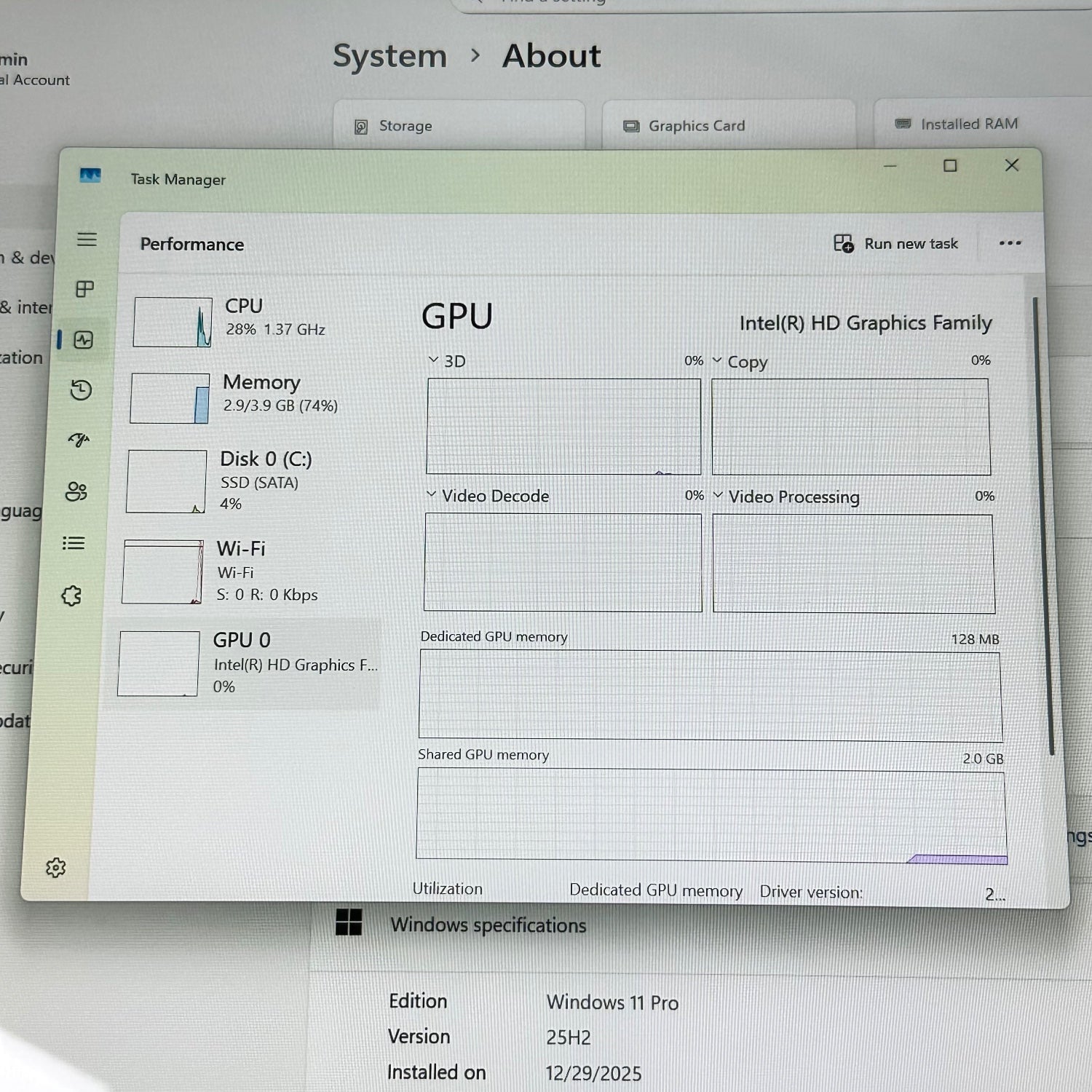Open the Users page icon
This screenshot has width=1092, height=1092.
[x=76, y=491]
